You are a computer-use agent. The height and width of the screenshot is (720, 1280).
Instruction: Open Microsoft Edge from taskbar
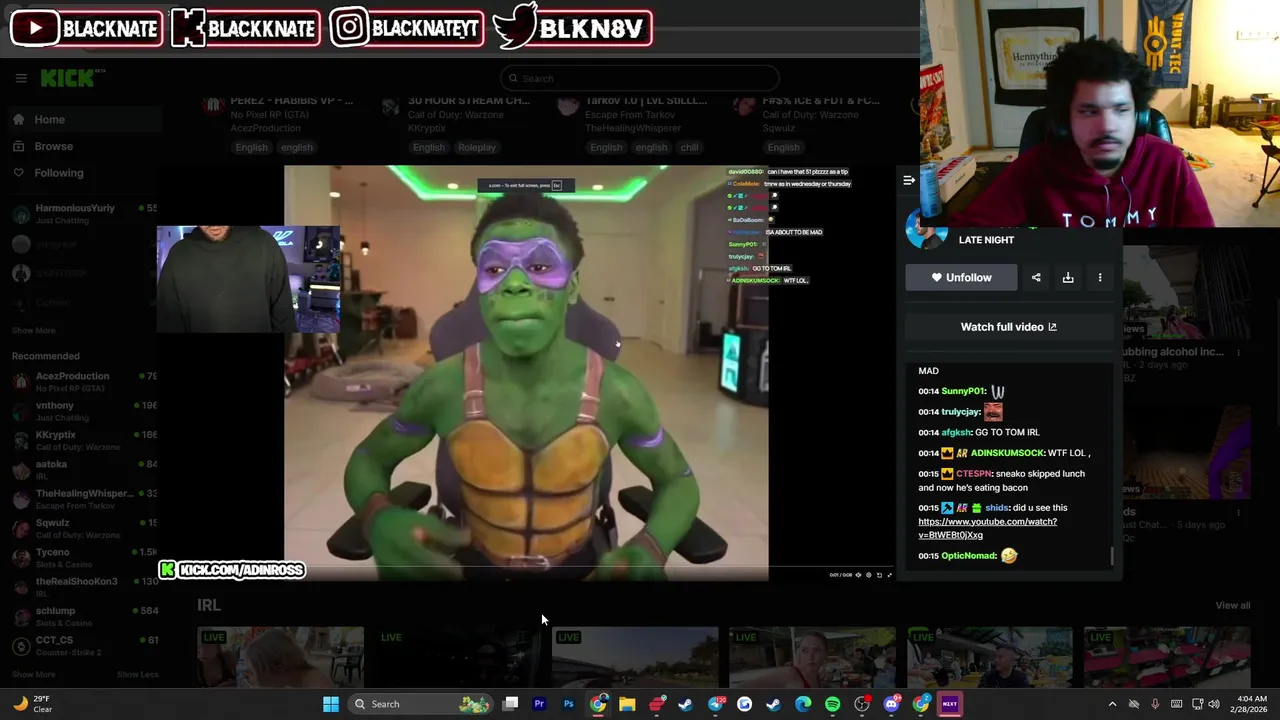(x=803, y=704)
